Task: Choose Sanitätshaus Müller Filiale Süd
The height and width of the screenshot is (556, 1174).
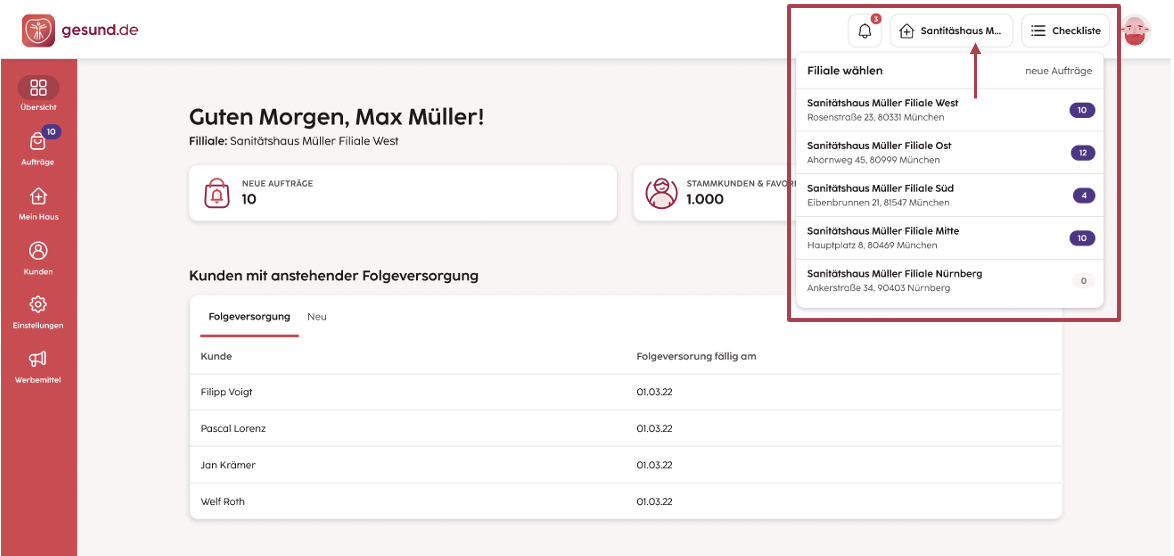Action: click(949, 195)
